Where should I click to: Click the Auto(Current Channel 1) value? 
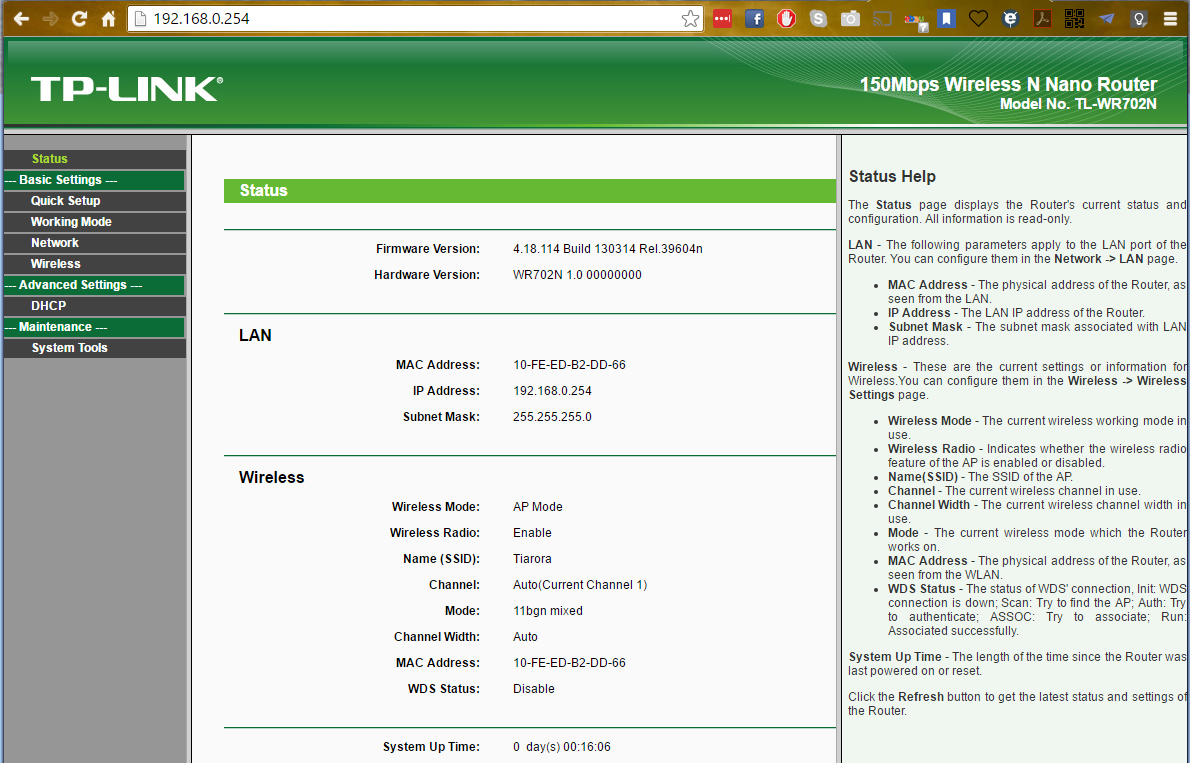pyautogui.click(x=580, y=585)
